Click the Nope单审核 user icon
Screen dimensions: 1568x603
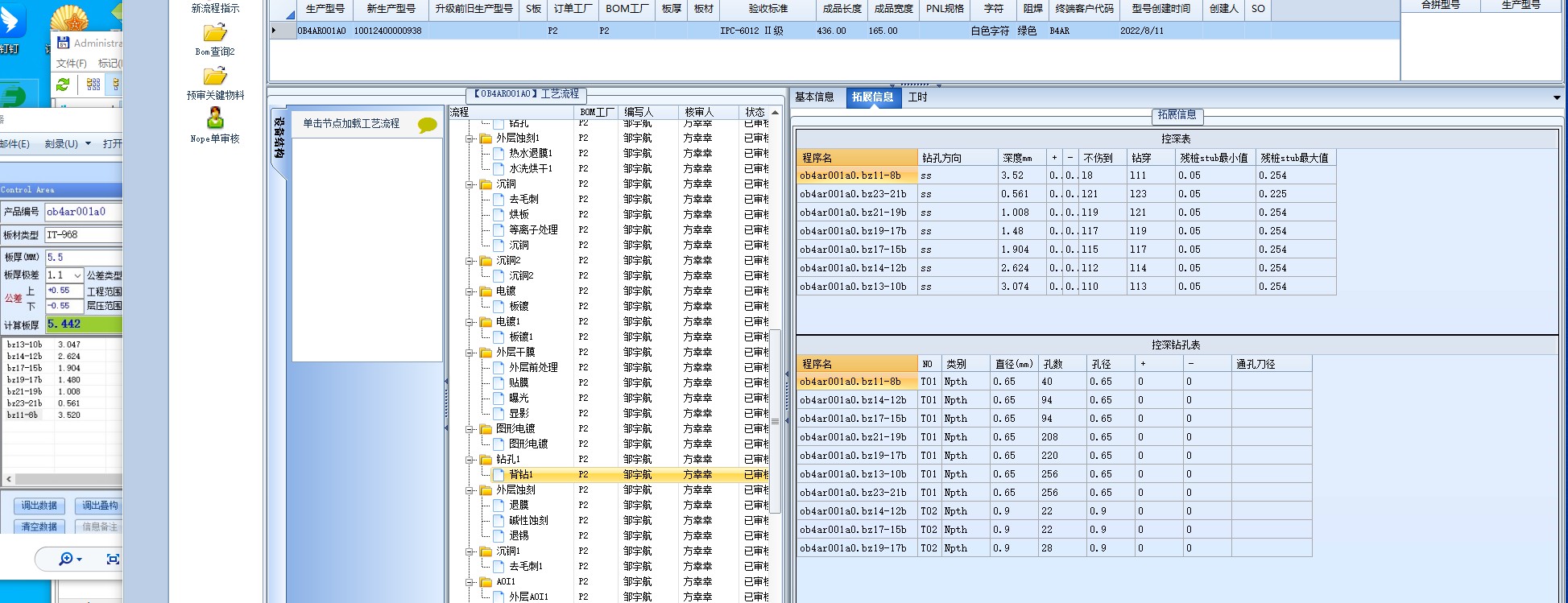pyautogui.click(x=215, y=118)
